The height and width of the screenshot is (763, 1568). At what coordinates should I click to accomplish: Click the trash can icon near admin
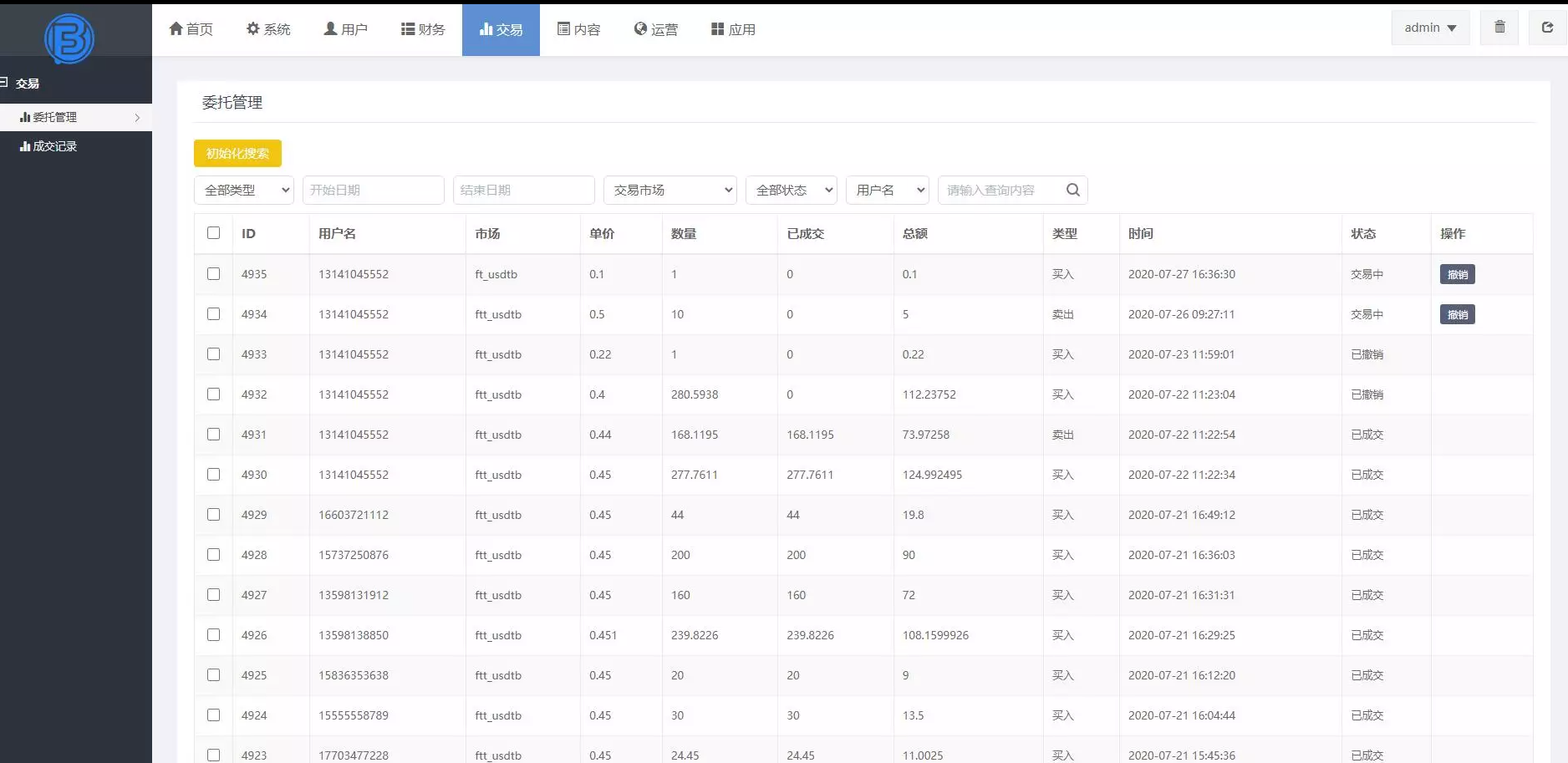(1499, 28)
